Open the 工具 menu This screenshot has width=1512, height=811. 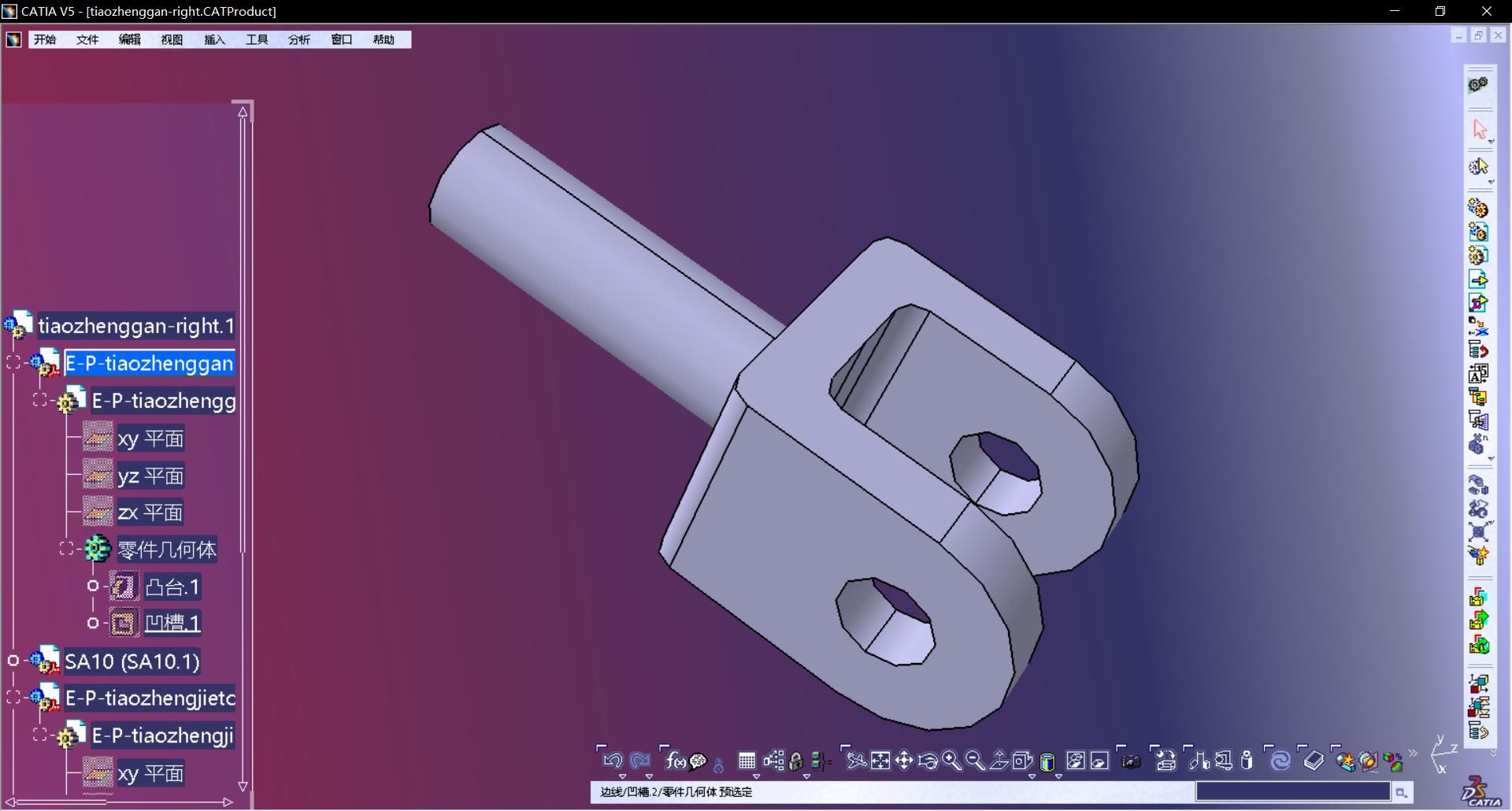click(257, 39)
